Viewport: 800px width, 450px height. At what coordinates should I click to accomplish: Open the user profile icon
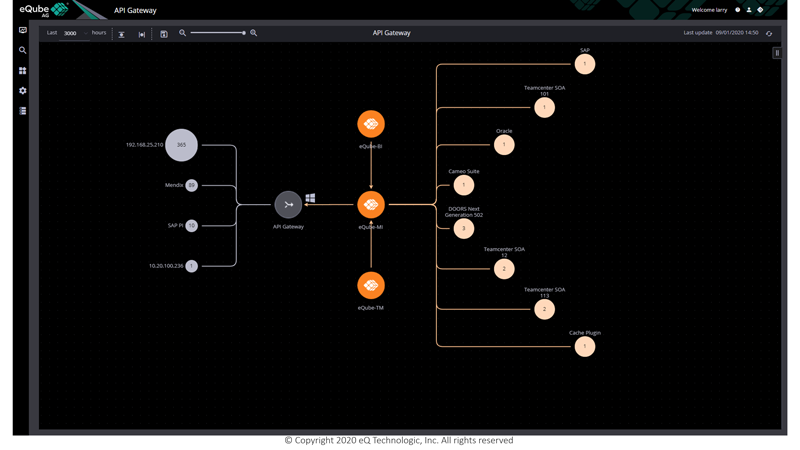click(x=749, y=10)
